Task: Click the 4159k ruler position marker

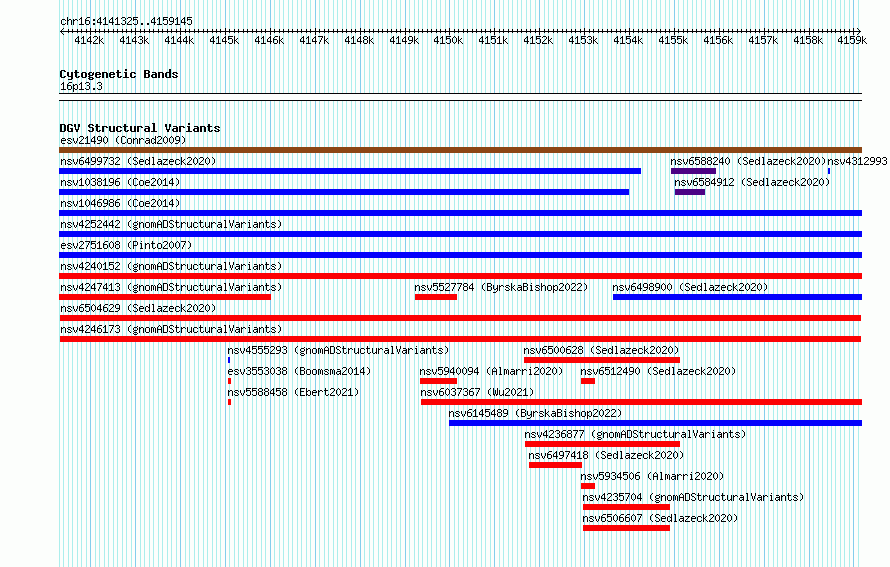Action: tap(852, 40)
